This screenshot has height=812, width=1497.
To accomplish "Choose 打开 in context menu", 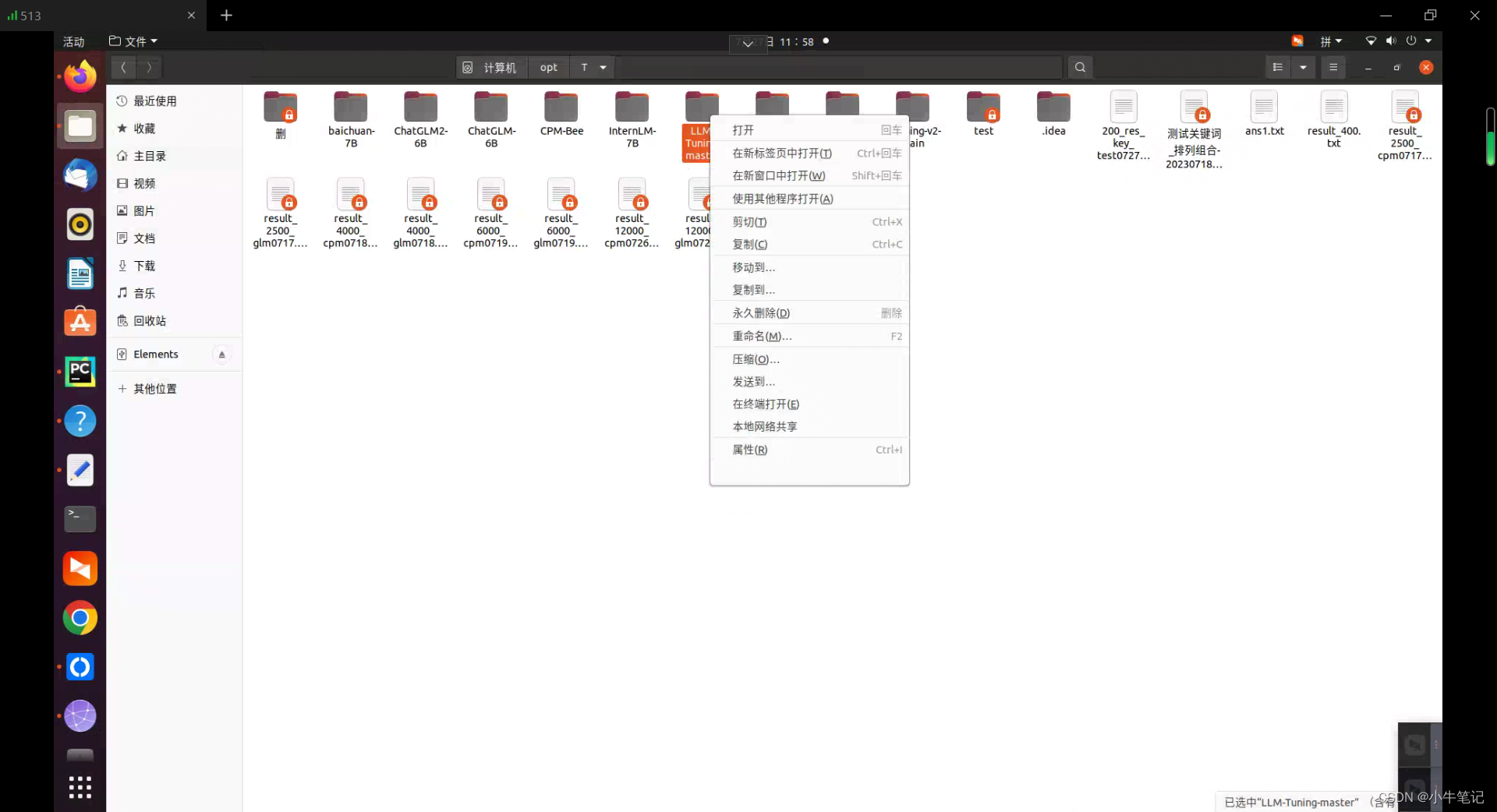I will click(x=809, y=130).
